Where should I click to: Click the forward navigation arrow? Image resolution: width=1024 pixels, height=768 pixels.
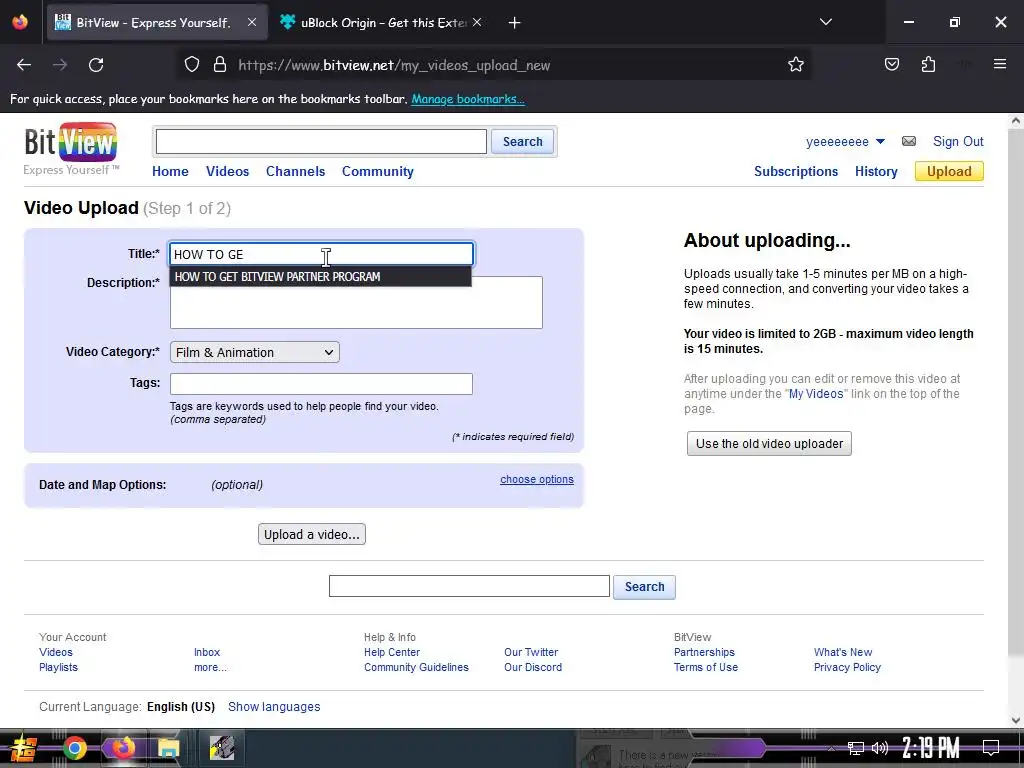(x=60, y=65)
